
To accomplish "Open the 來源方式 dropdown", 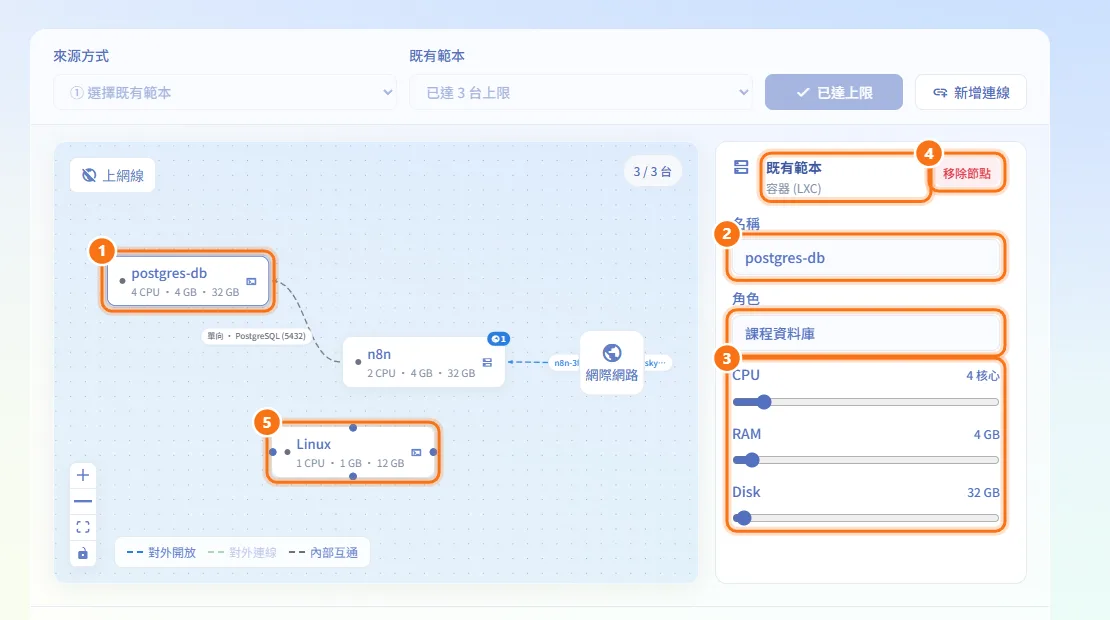I will [225, 93].
